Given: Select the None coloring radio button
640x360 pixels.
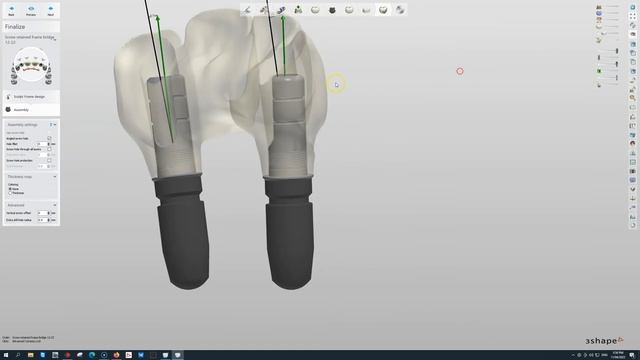Looking at the screenshot, I should tap(10, 189).
